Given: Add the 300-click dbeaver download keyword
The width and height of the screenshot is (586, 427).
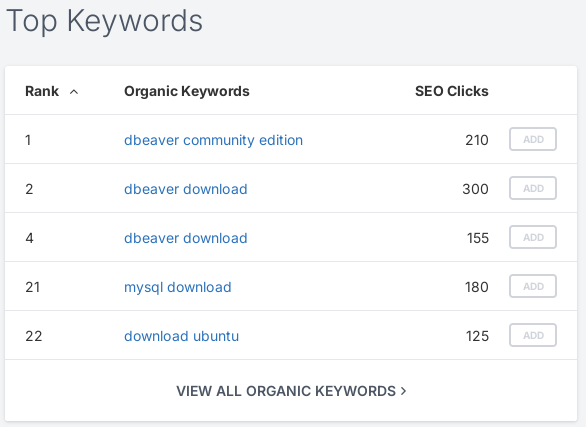Looking at the screenshot, I should [533, 188].
